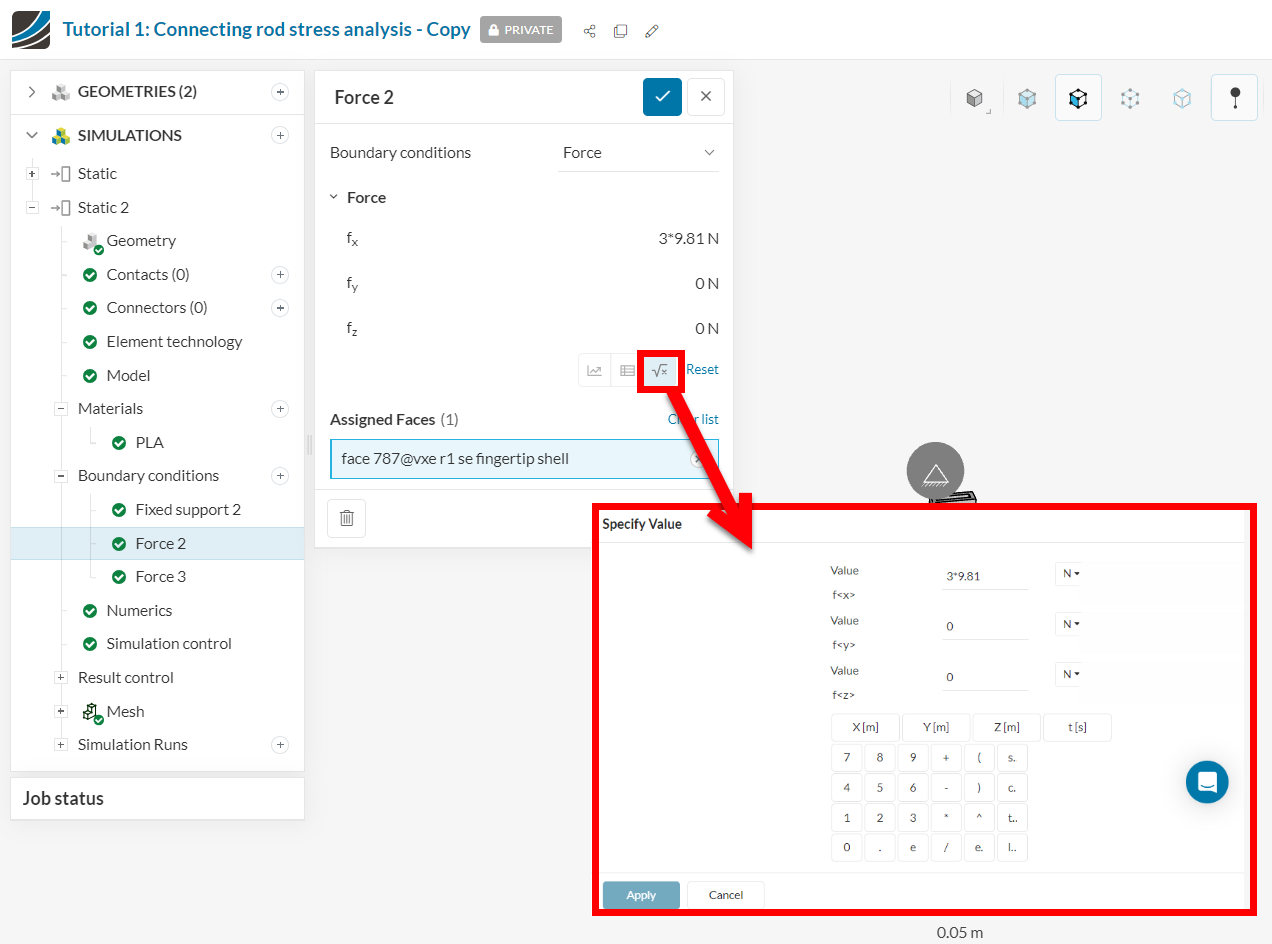Click the Reset link
The height and width of the screenshot is (944, 1272).
click(x=702, y=369)
